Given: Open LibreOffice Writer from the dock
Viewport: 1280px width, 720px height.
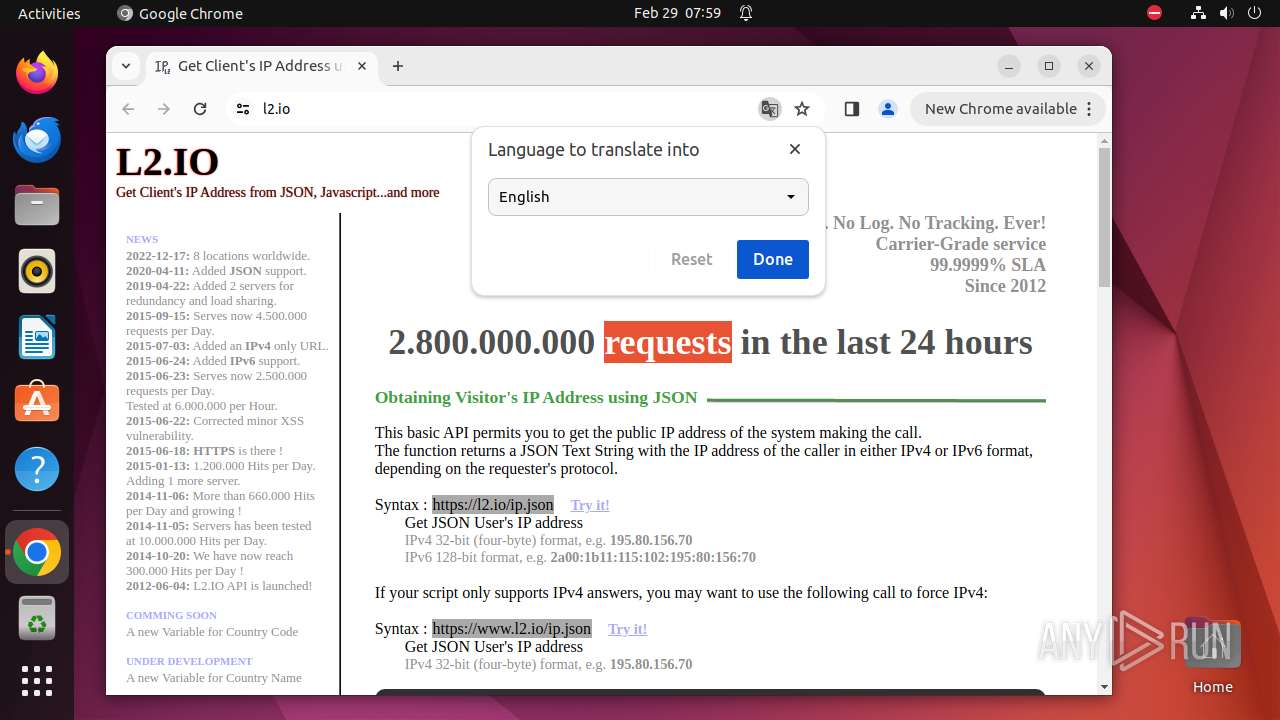Looking at the screenshot, I should (x=37, y=337).
